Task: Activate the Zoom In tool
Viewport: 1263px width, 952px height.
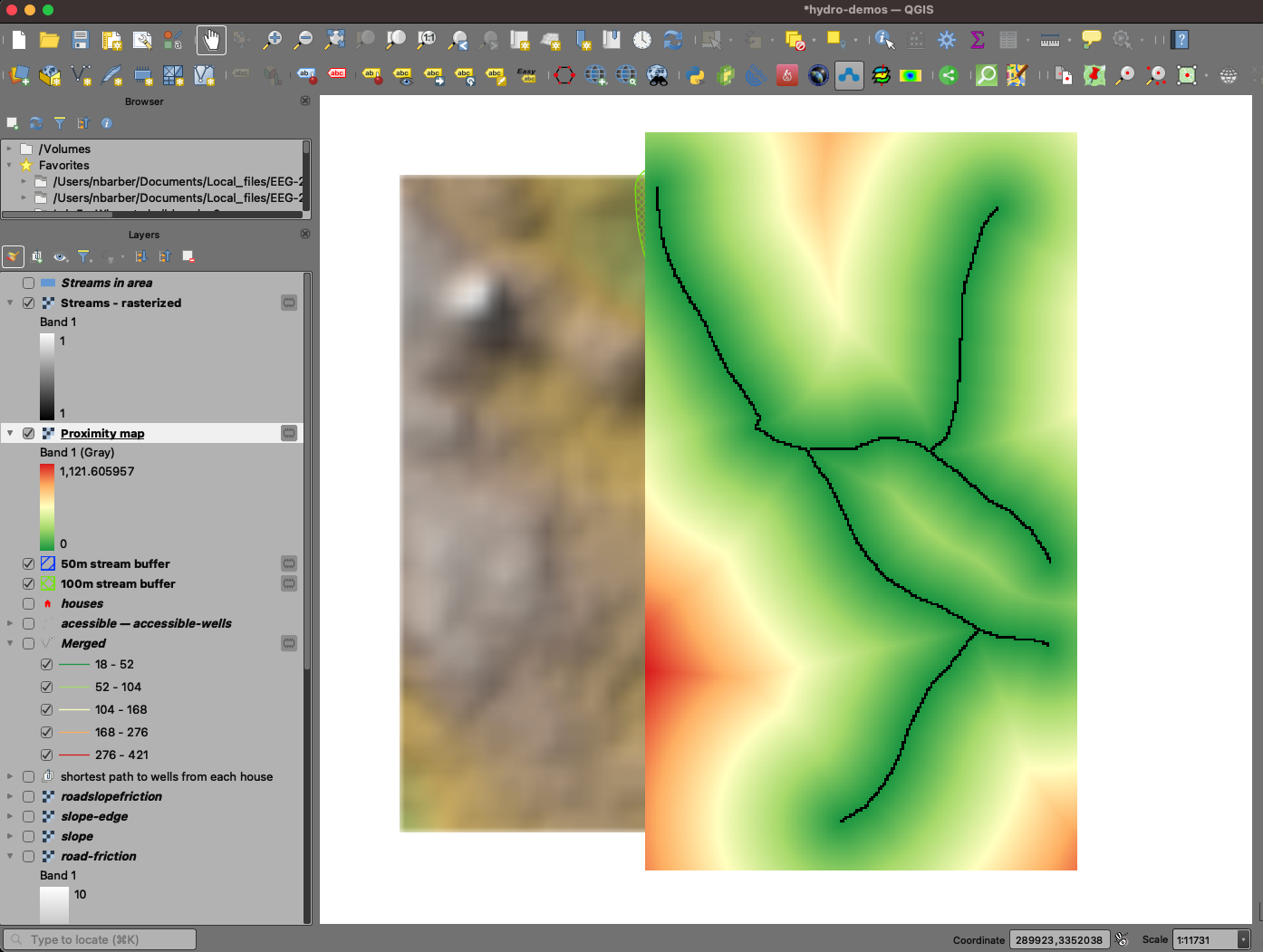Action: 273,39
